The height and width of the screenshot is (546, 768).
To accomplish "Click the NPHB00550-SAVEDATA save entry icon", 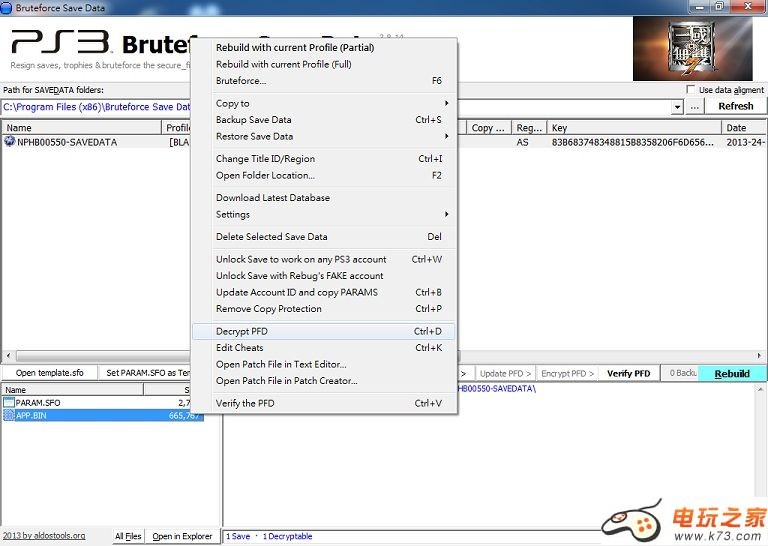I will (x=10, y=142).
